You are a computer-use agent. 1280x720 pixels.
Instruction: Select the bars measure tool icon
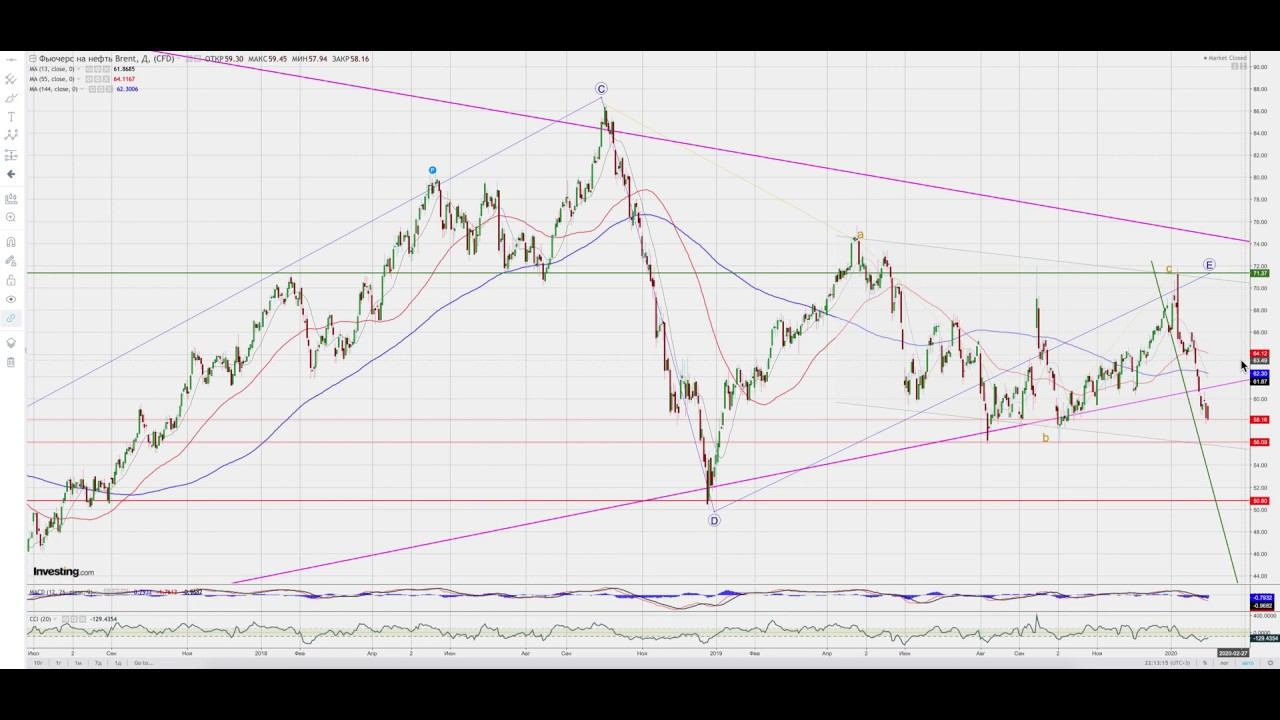click(x=12, y=198)
